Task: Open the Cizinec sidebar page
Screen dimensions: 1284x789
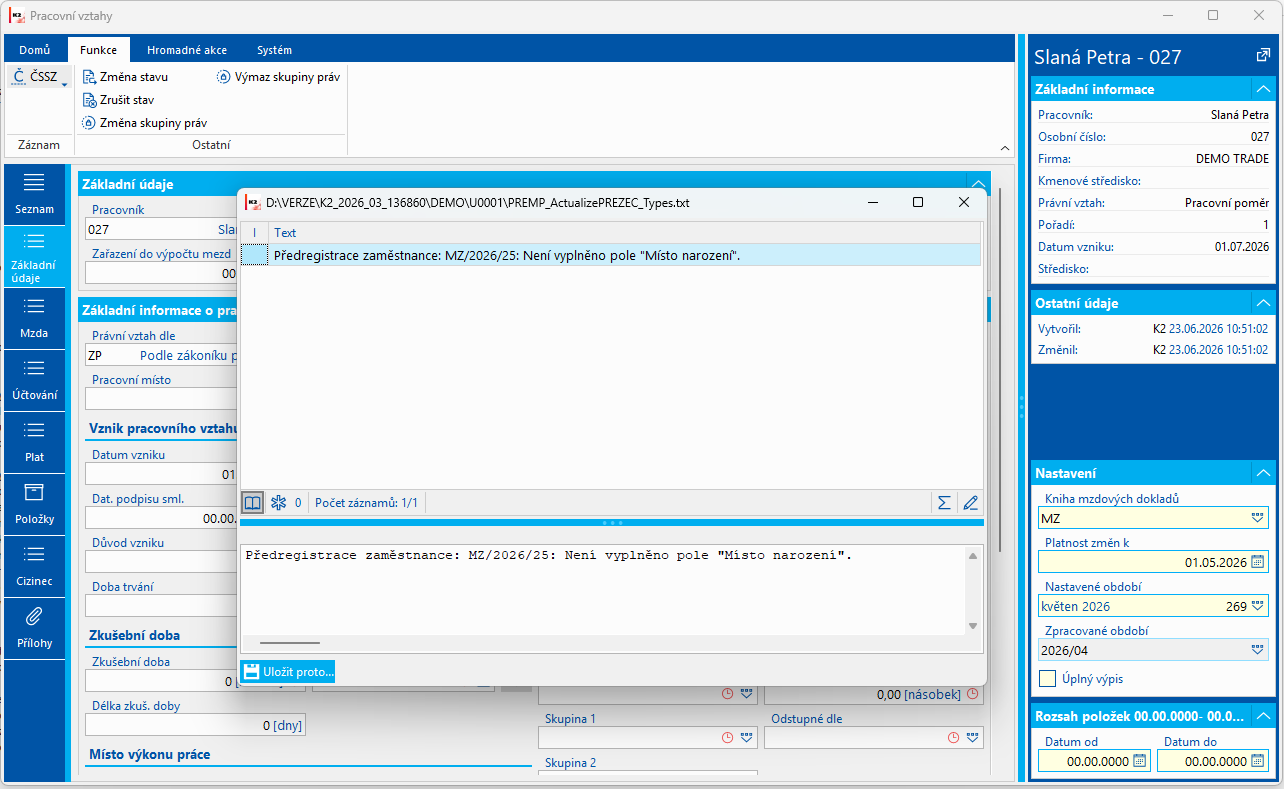Action: coord(35,566)
